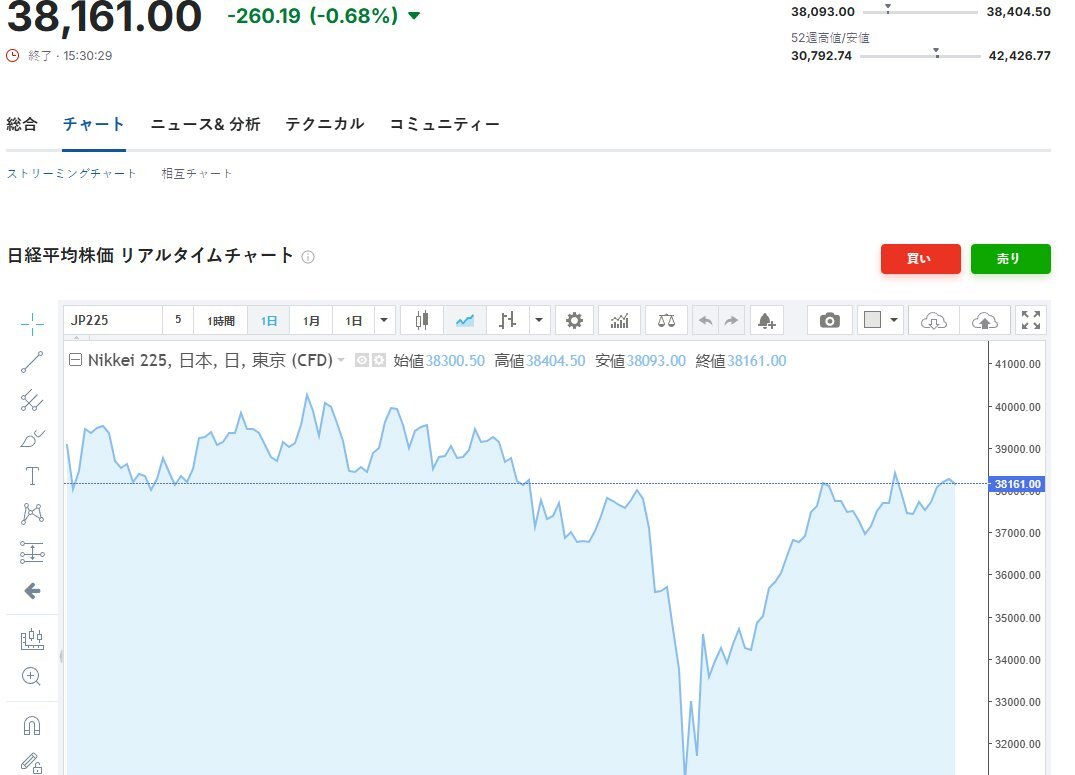Toggle the series visibility eye icon

pos(361,360)
